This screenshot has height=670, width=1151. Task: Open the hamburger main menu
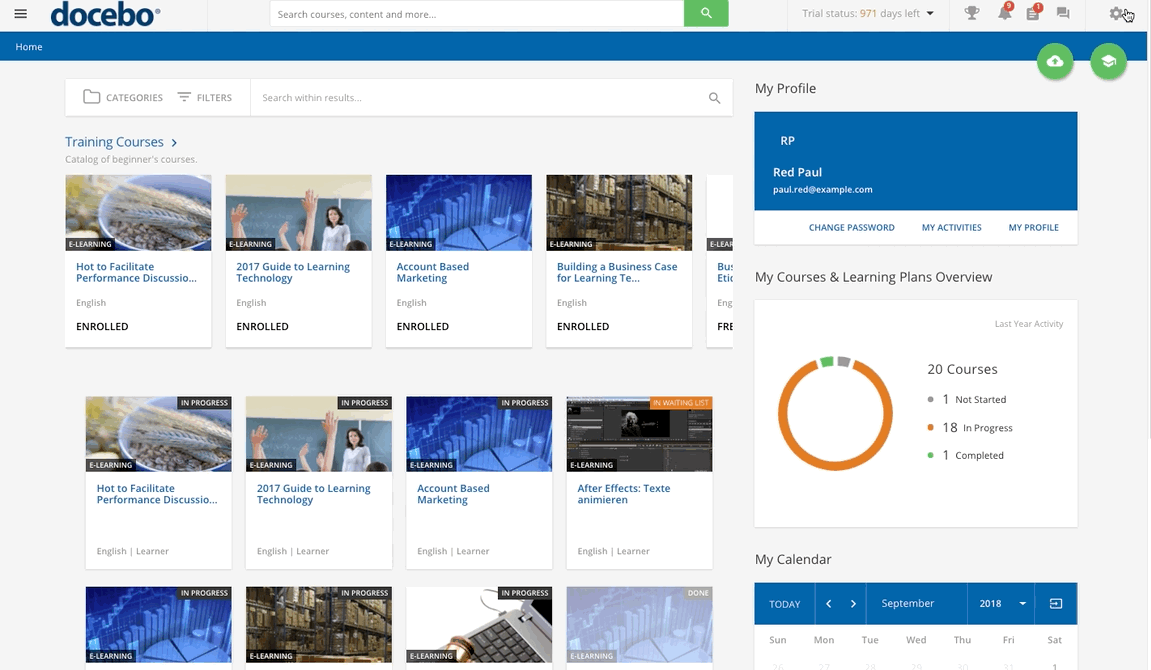[21, 14]
